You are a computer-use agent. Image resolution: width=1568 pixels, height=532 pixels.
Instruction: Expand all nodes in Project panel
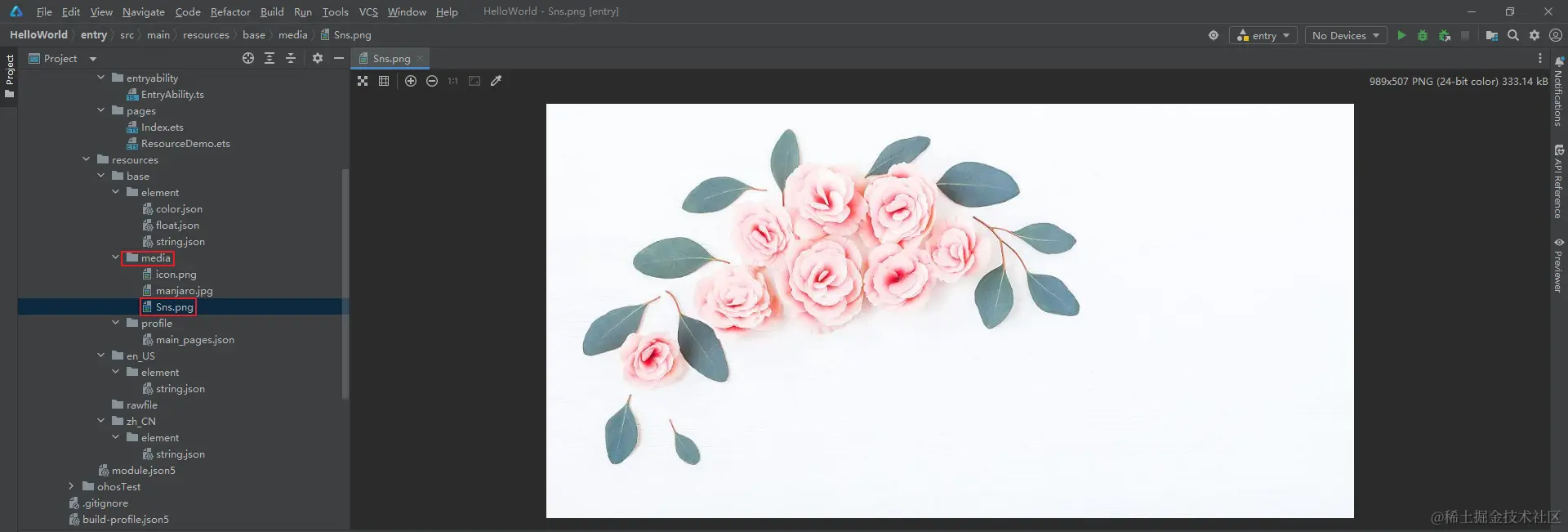coord(269,58)
